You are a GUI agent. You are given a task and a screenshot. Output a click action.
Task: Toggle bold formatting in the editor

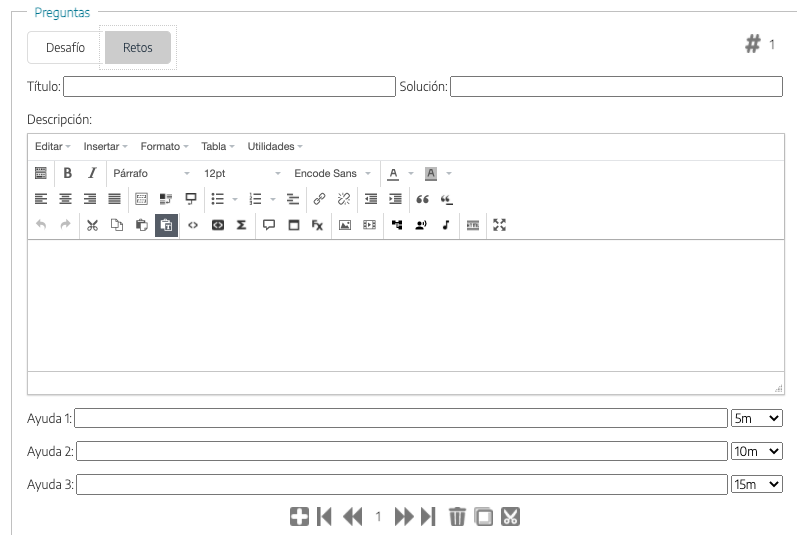coord(68,173)
